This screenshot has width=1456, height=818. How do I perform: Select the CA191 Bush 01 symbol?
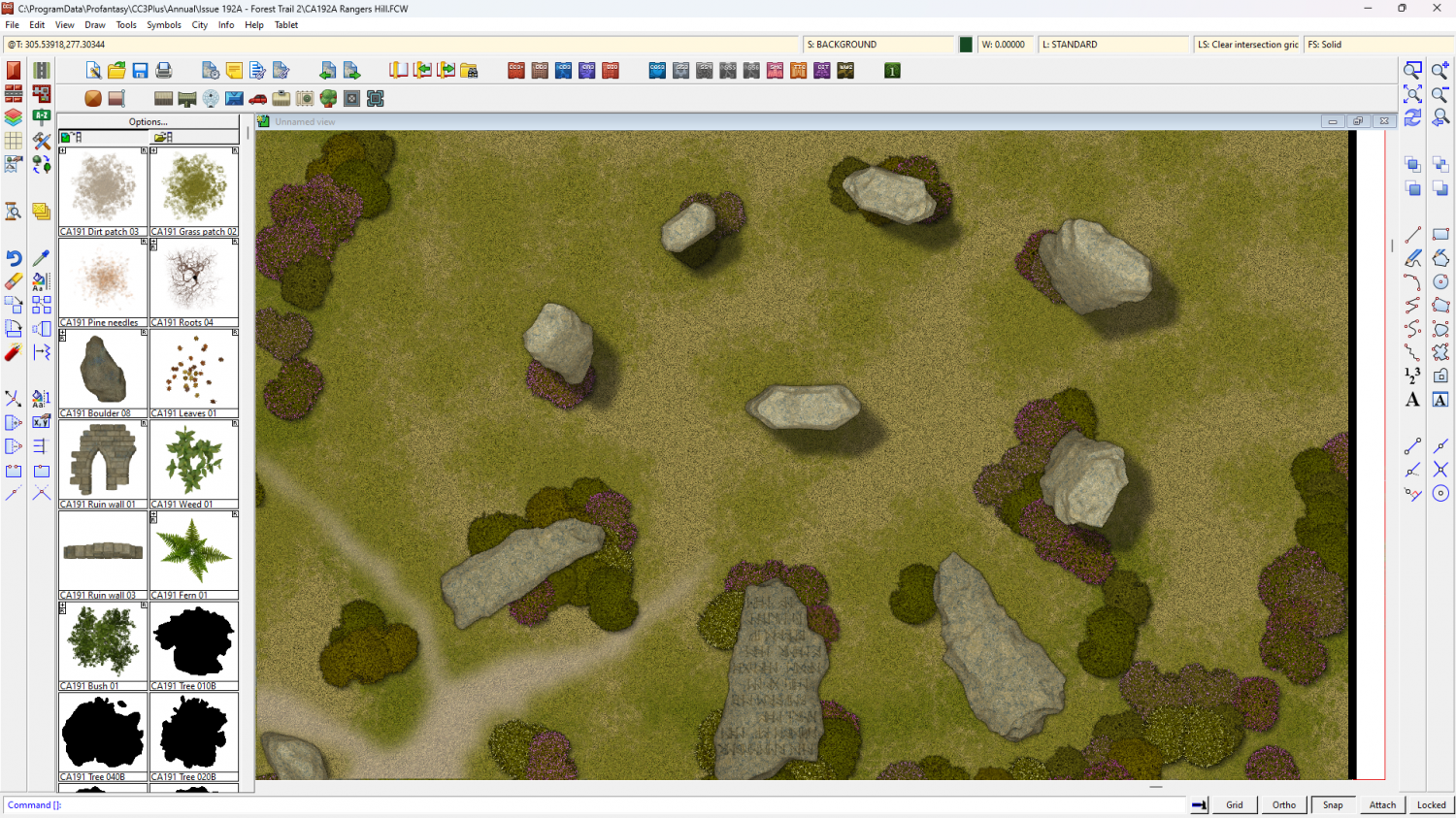[103, 645]
